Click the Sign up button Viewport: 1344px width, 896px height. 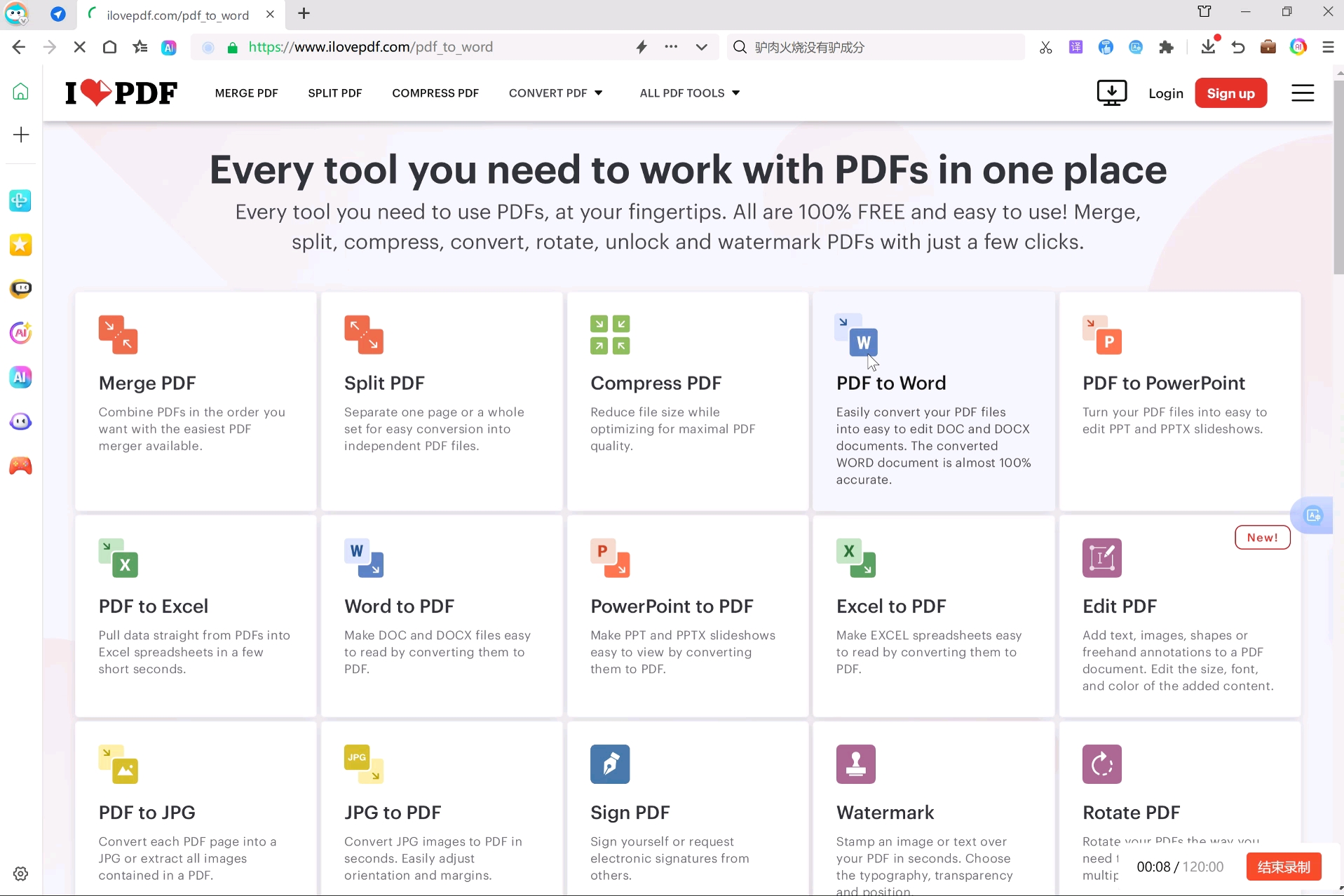tap(1230, 93)
